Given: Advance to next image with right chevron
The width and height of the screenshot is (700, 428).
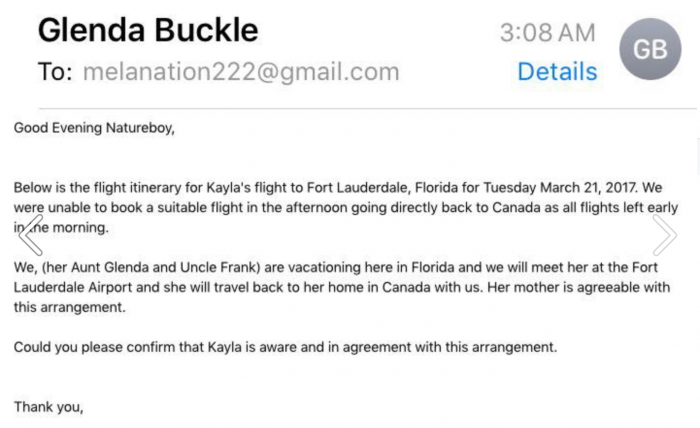Looking at the screenshot, I should pos(665,235).
